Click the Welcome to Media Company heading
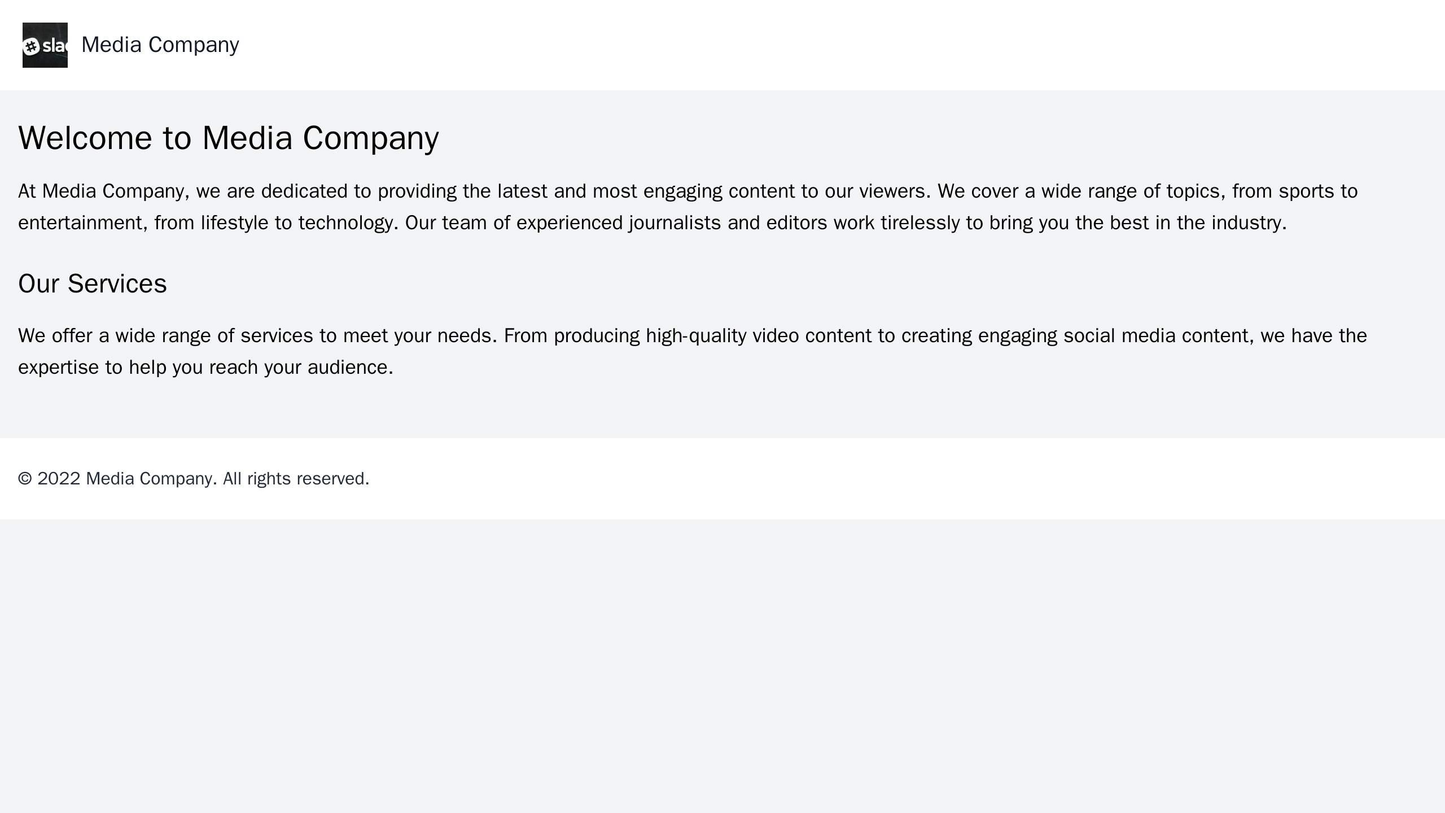 tap(228, 138)
